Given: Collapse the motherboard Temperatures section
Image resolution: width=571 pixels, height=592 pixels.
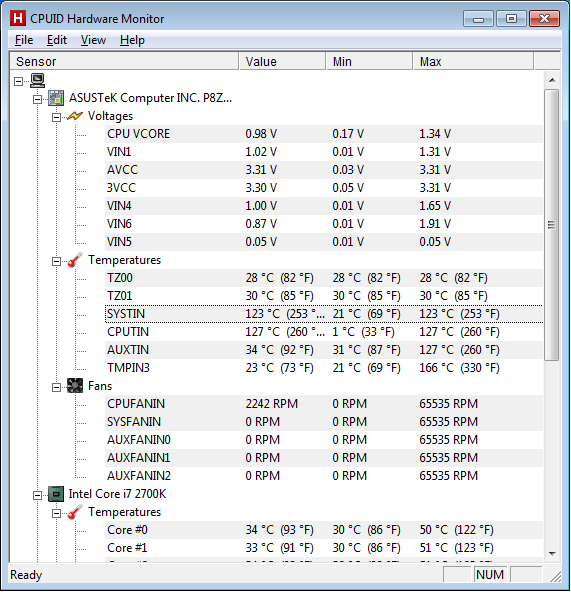Looking at the screenshot, I should coord(56,261).
